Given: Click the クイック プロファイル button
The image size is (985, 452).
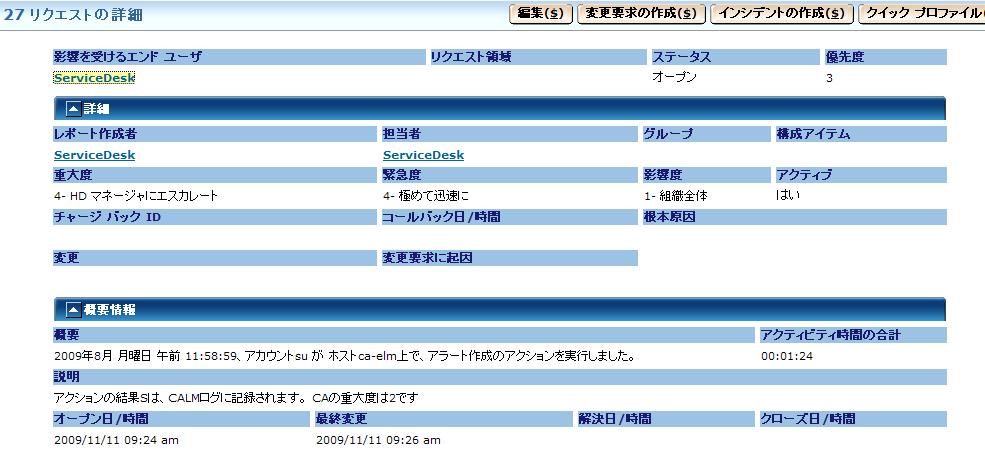Looking at the screenshot, I should point(921,14).
